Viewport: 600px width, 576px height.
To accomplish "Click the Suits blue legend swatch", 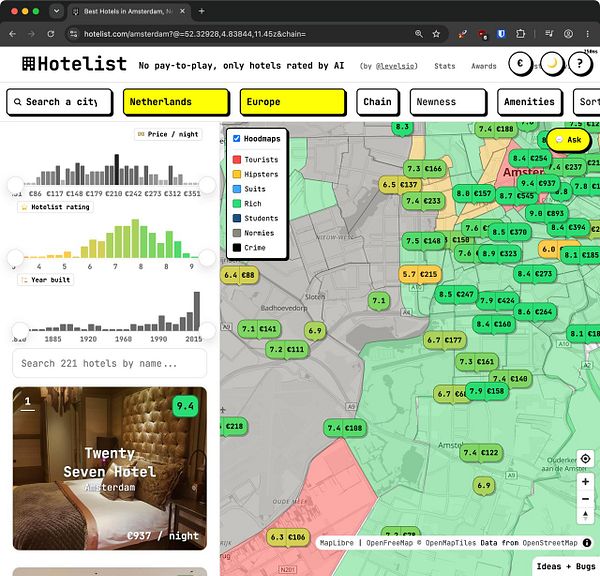I will tap(237, 189).
